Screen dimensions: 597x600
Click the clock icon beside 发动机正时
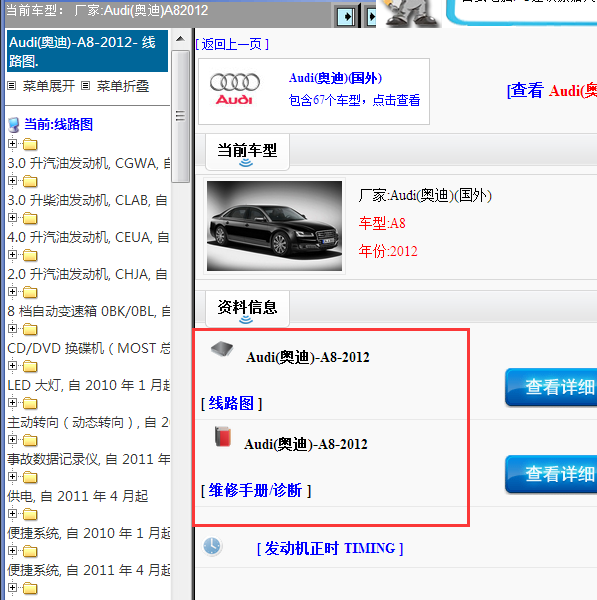coord(212,546)
